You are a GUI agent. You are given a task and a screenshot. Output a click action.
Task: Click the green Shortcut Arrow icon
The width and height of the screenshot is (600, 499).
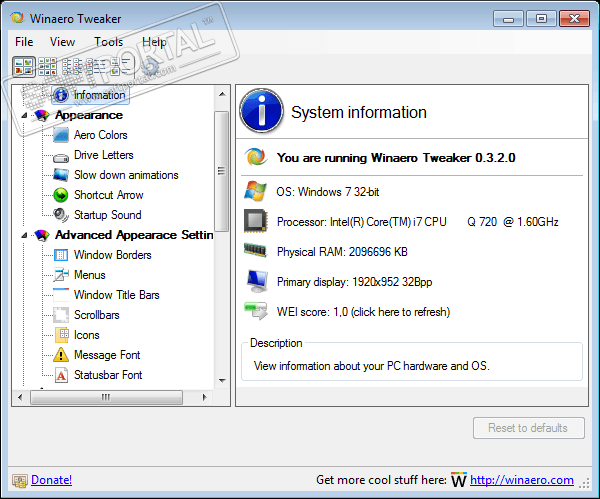(x=61, y=195)
